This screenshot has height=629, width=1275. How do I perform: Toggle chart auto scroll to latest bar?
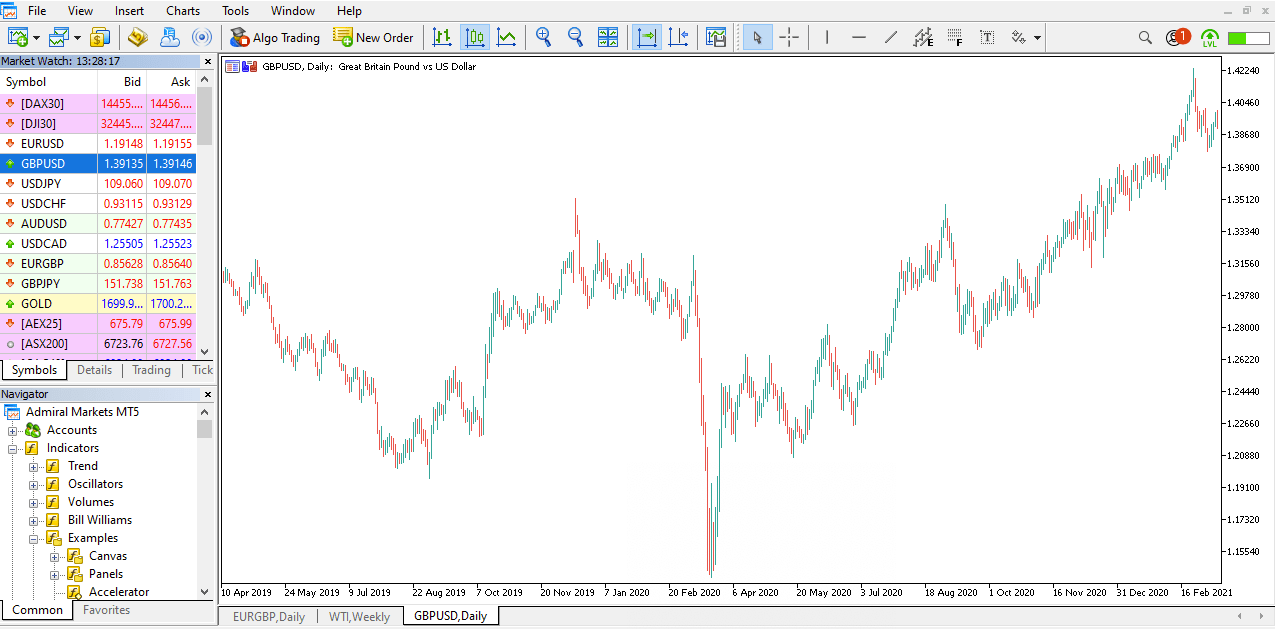click(x=646, y=38)
